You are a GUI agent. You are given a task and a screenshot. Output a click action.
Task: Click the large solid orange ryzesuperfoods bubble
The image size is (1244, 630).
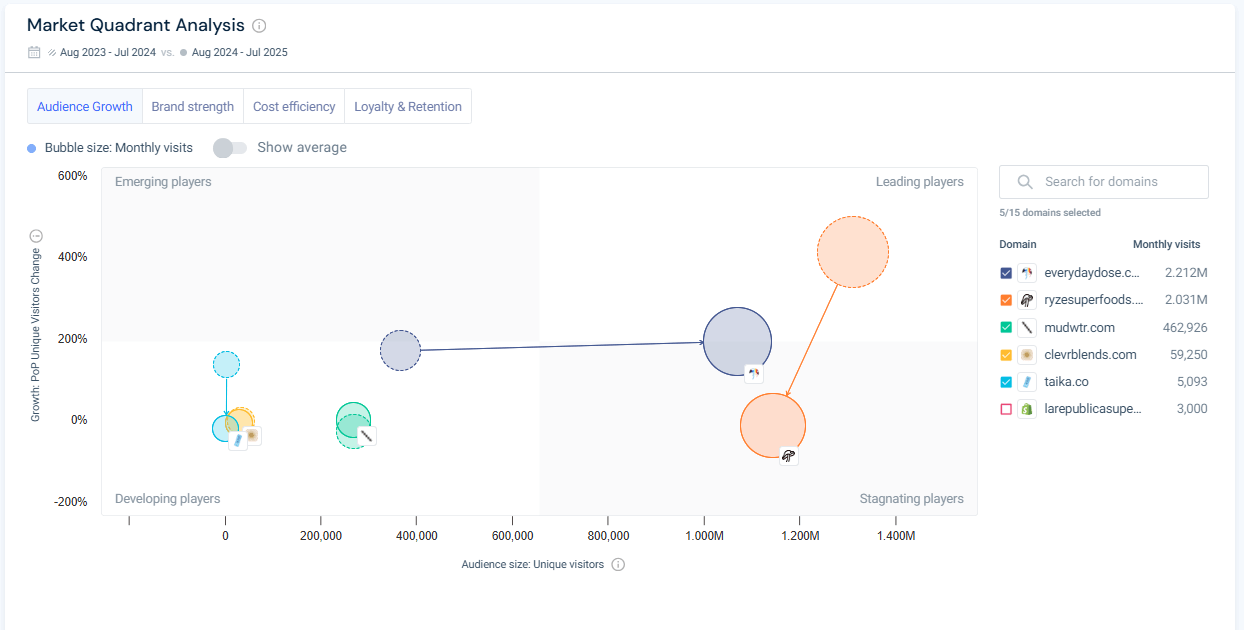(773, 426)
